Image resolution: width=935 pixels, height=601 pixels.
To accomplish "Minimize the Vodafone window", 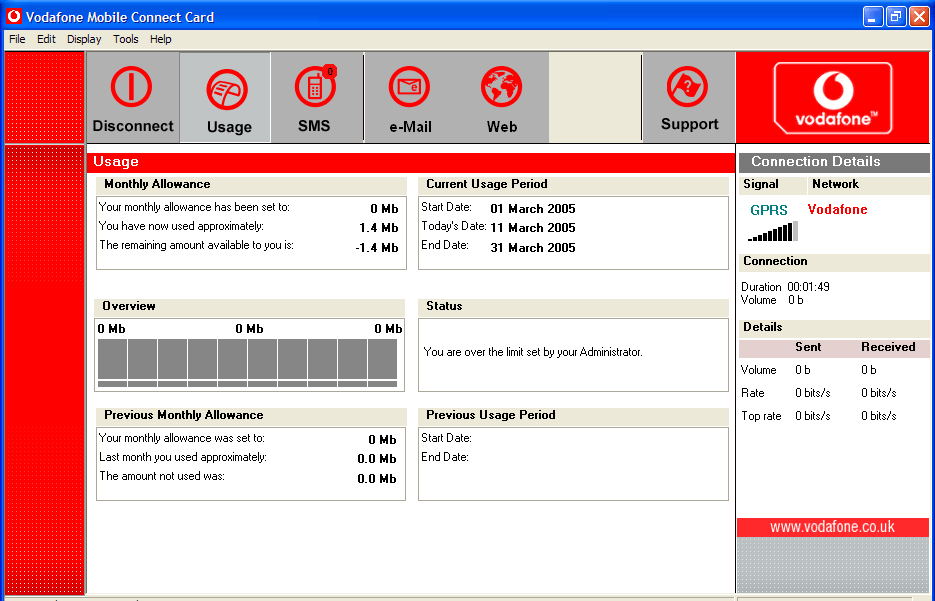I will [873, 17].
